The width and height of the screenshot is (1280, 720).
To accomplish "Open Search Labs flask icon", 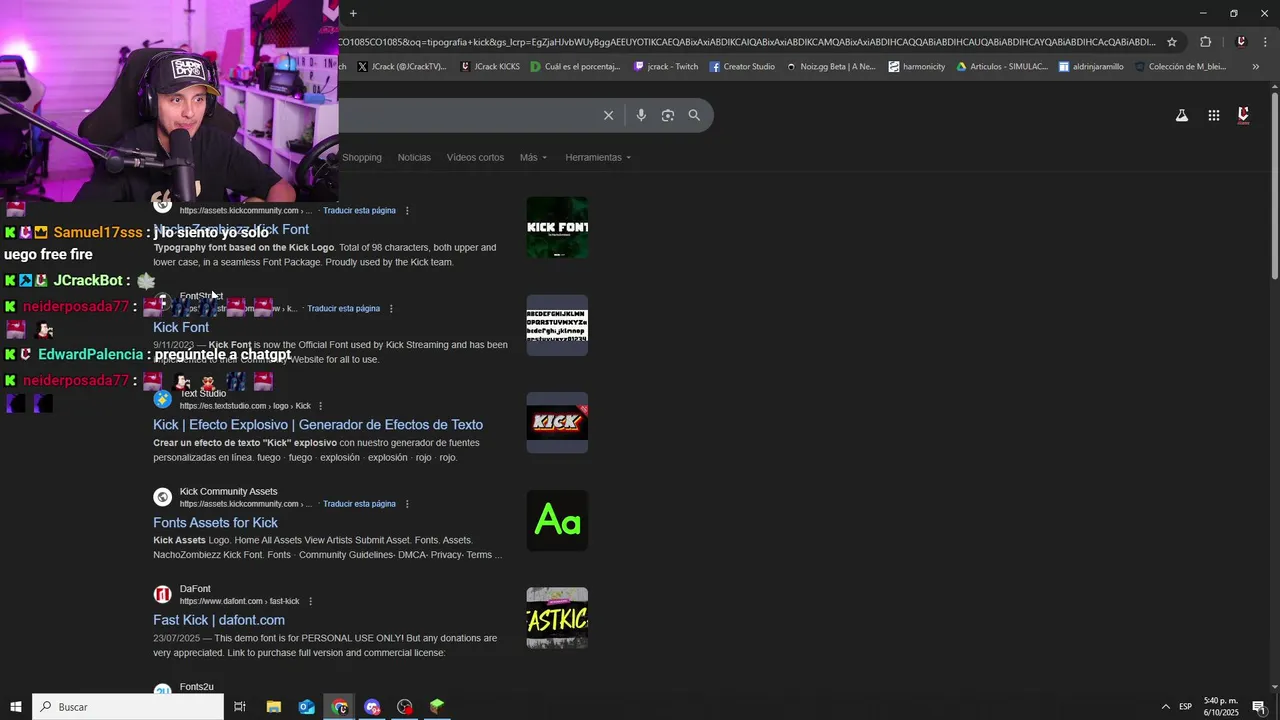I will (x=1182, y=115).
